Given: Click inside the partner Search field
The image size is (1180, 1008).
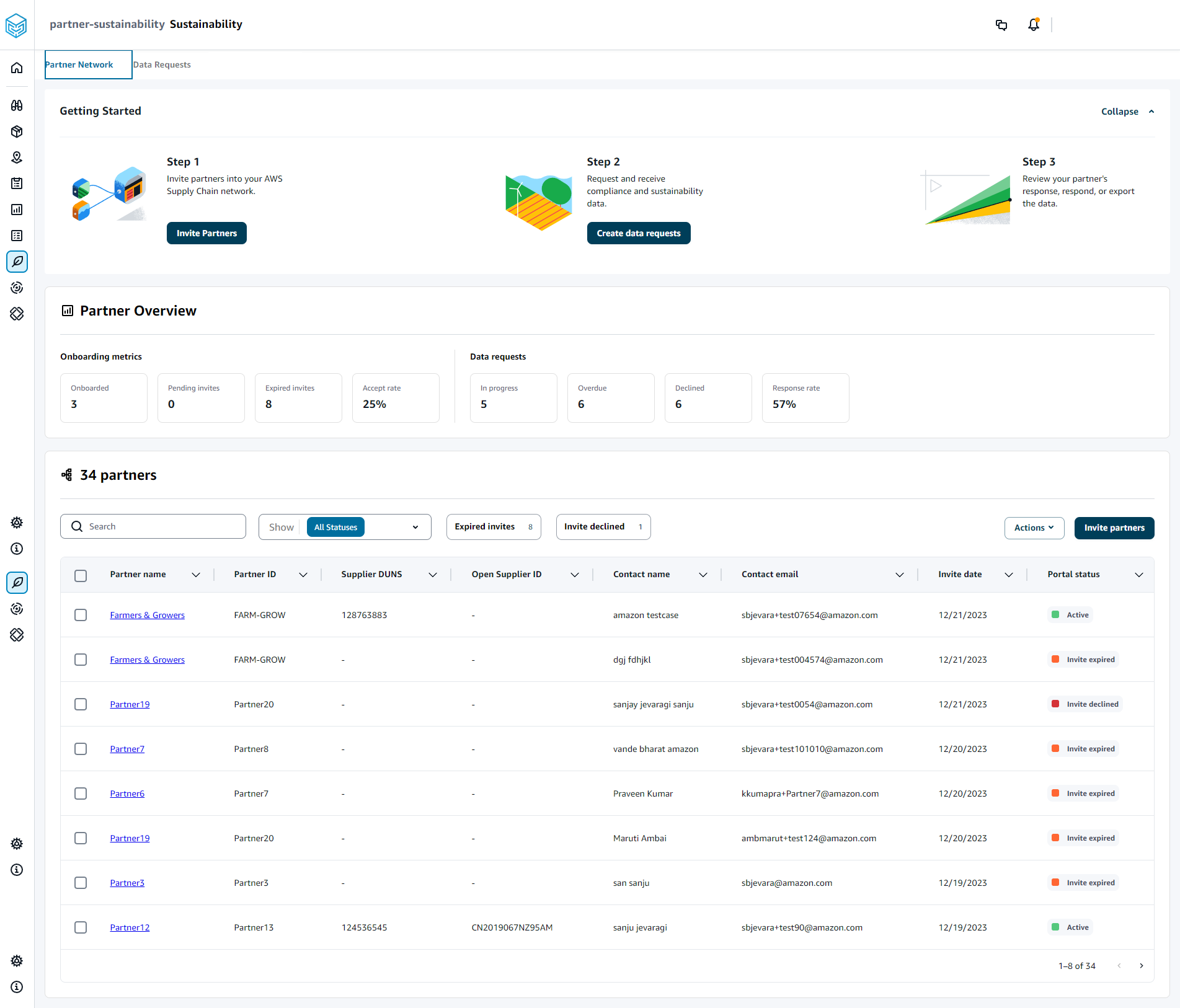Looking at the screenshot, I should (x=153, y=526).
